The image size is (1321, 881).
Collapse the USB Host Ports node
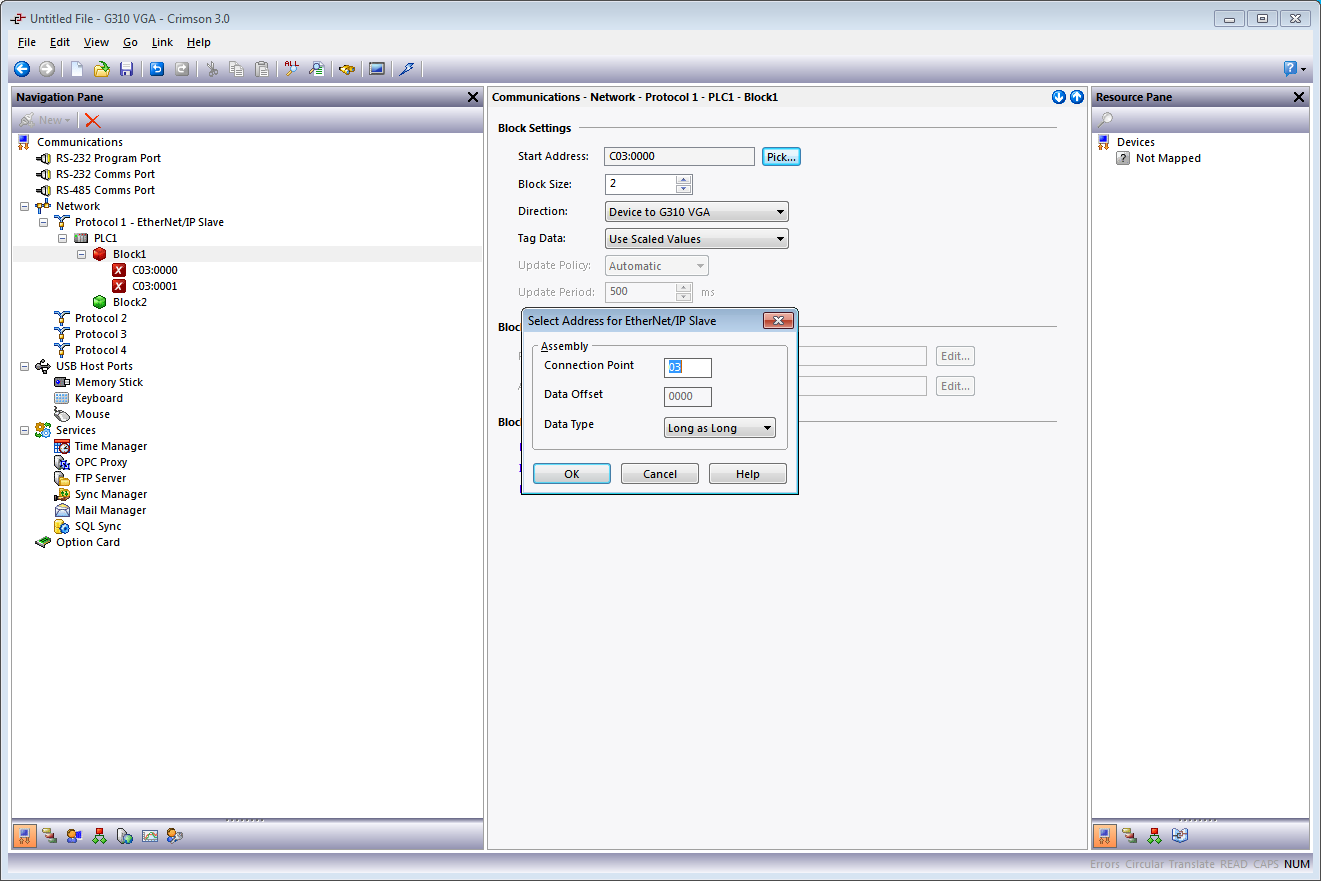click(x=24, y=366)
